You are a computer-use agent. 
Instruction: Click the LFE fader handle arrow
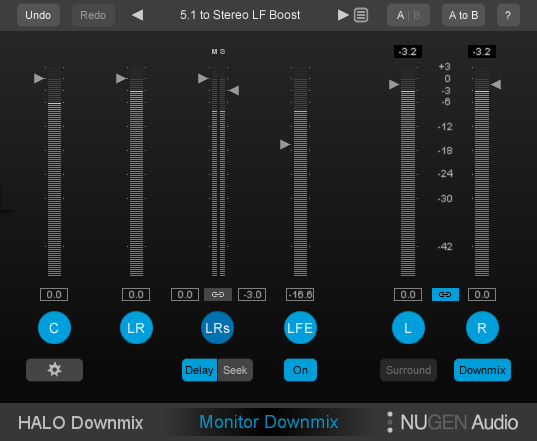point(285,144)
